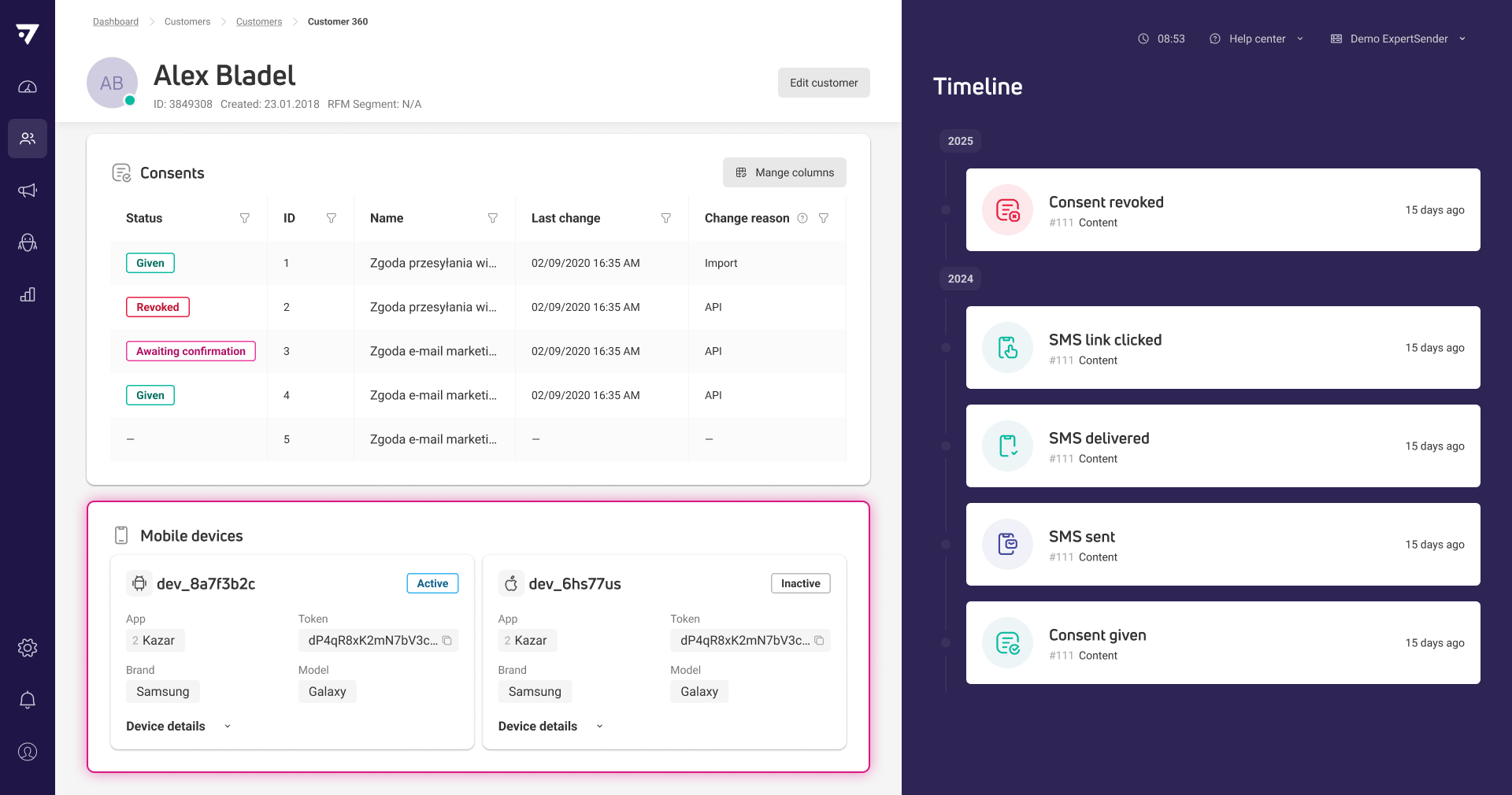Open Demo ExpertSender account dropdown
This screenshot has width=1512, height=795.
point(1399,39)
